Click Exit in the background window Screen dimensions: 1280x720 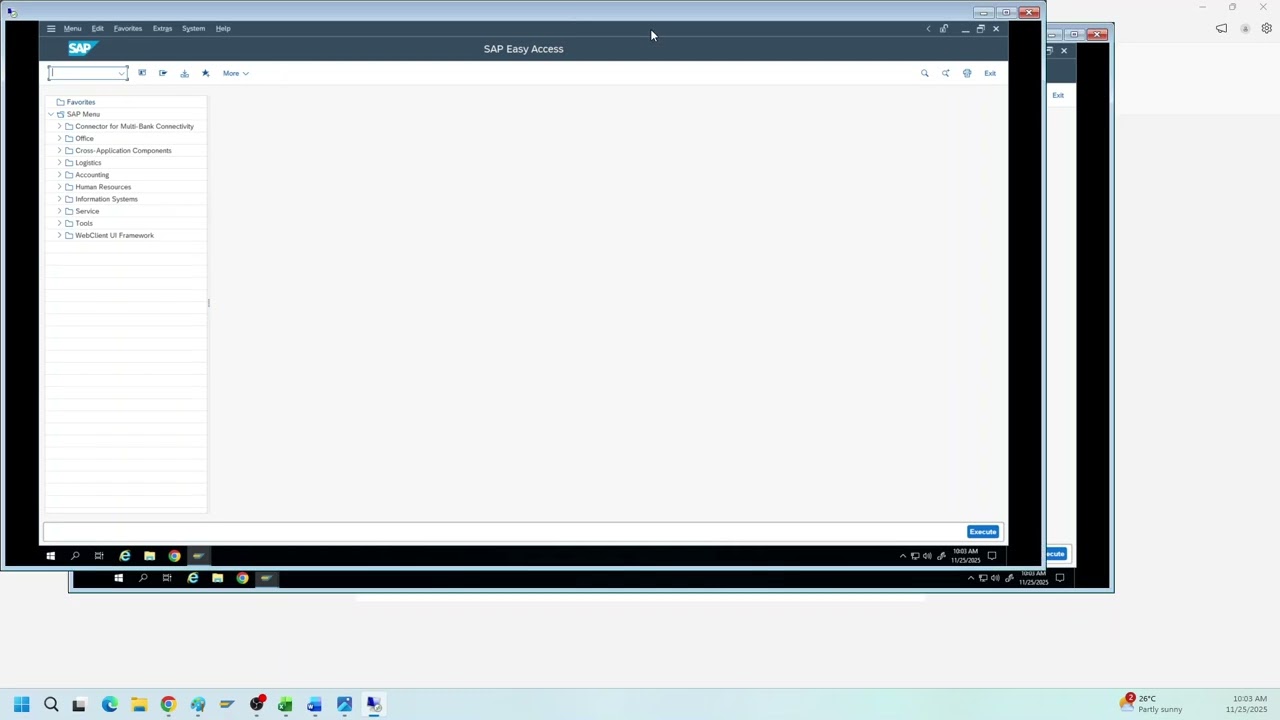[1058, 95]
